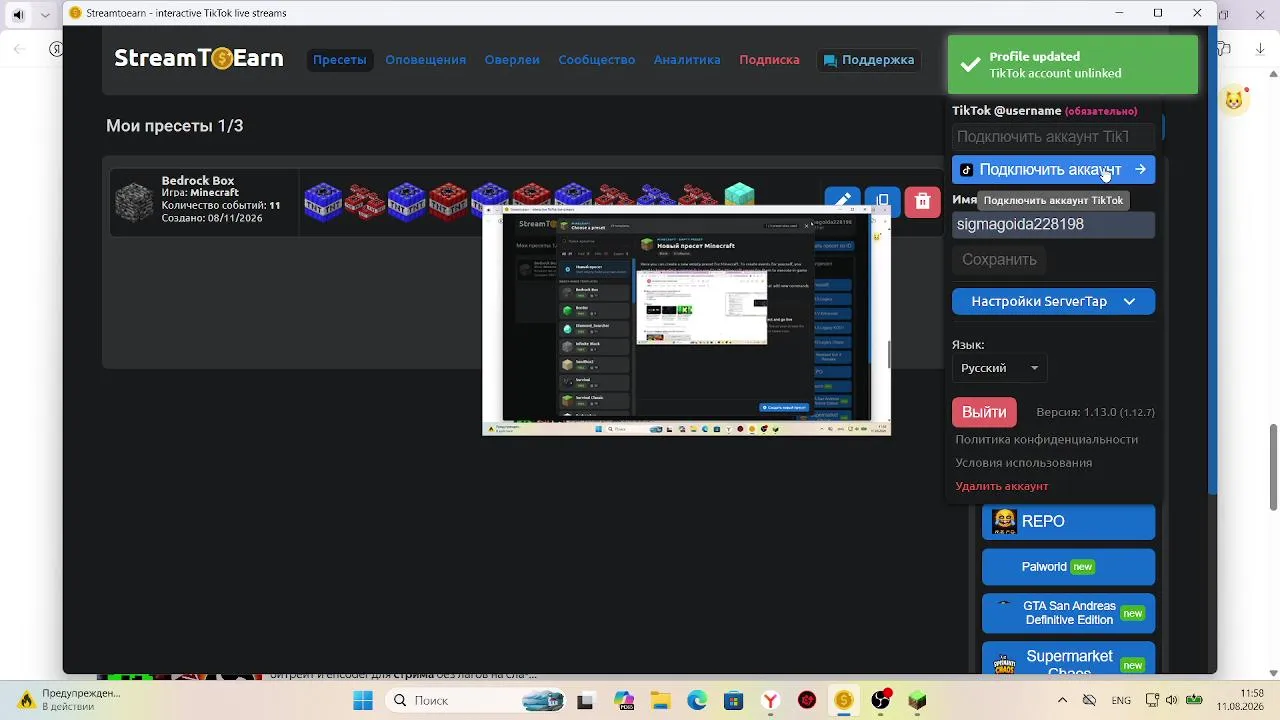
Task: Open the Политика конфиденциальности link
Action: click(x=1046, y=440)
